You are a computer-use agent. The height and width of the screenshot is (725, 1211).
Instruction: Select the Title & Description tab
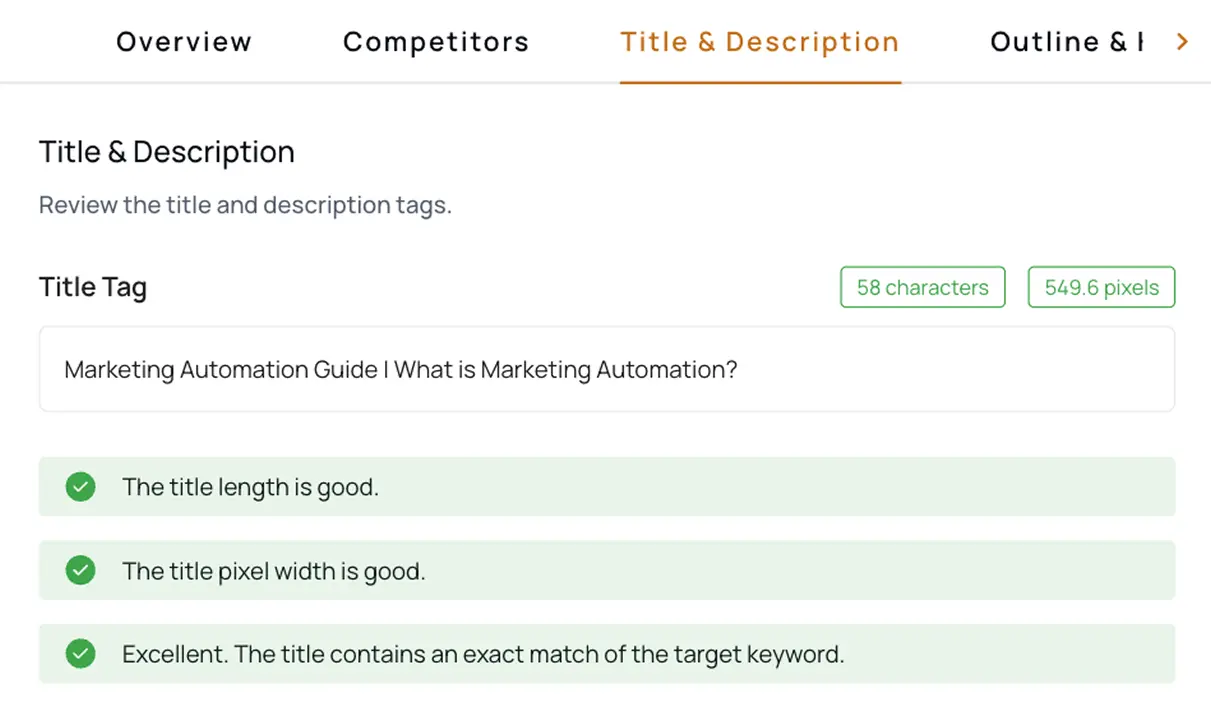coord(760,42)
